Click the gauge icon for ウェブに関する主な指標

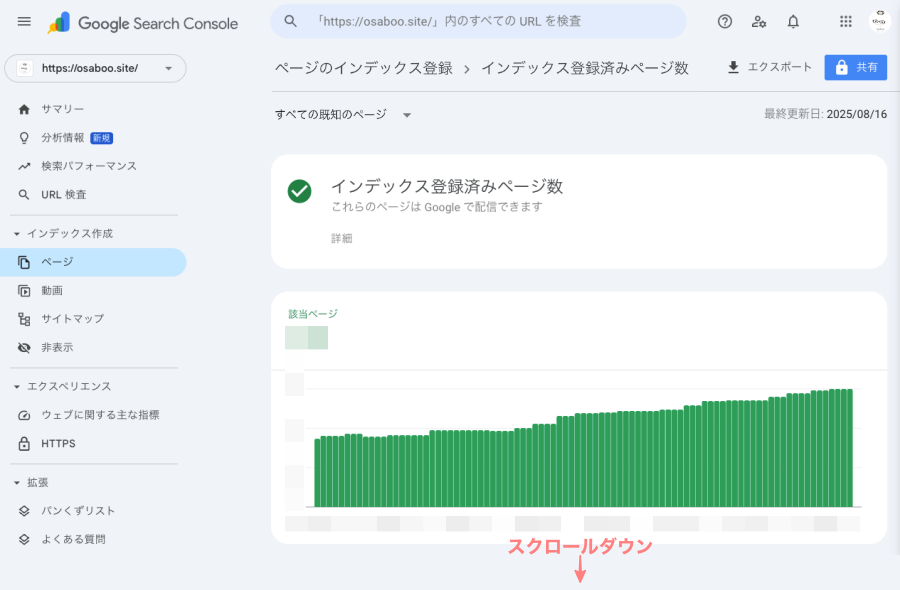click(x=24, y=415)
